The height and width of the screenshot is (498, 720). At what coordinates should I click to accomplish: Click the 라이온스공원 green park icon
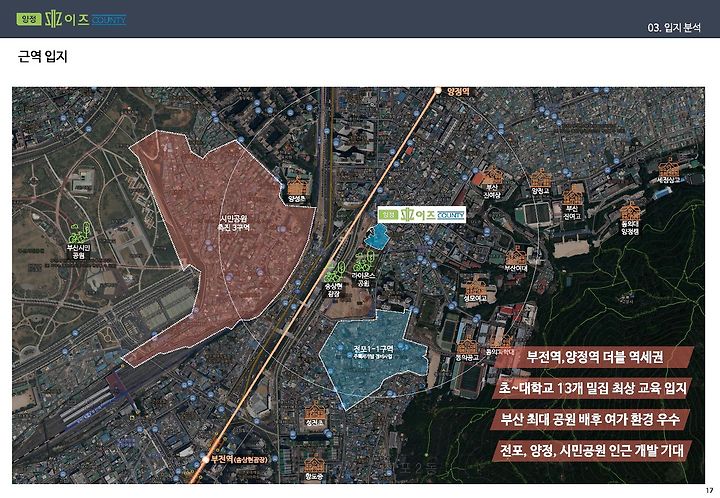[x=364, y=262]
